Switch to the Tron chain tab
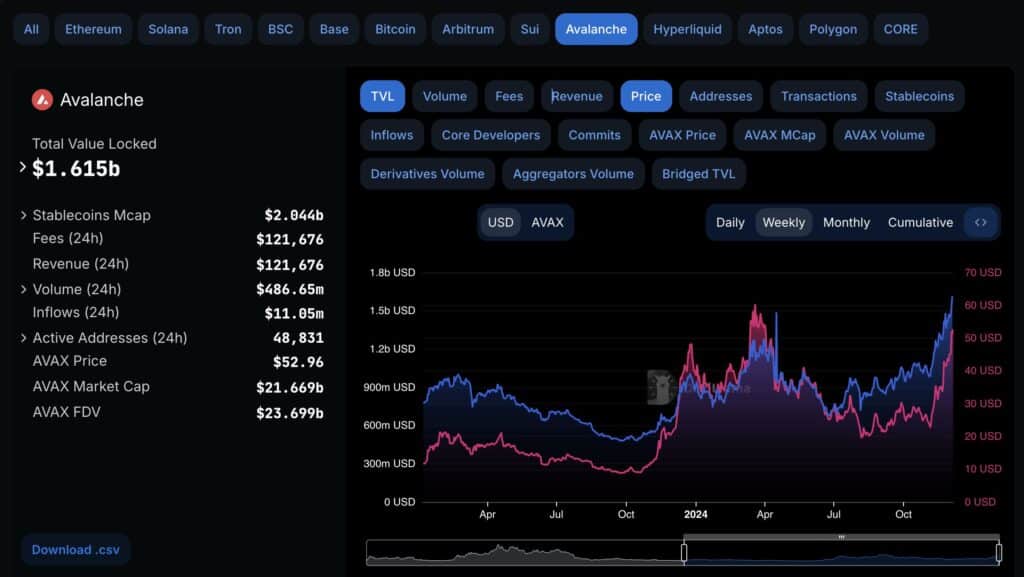 [228, 29]
